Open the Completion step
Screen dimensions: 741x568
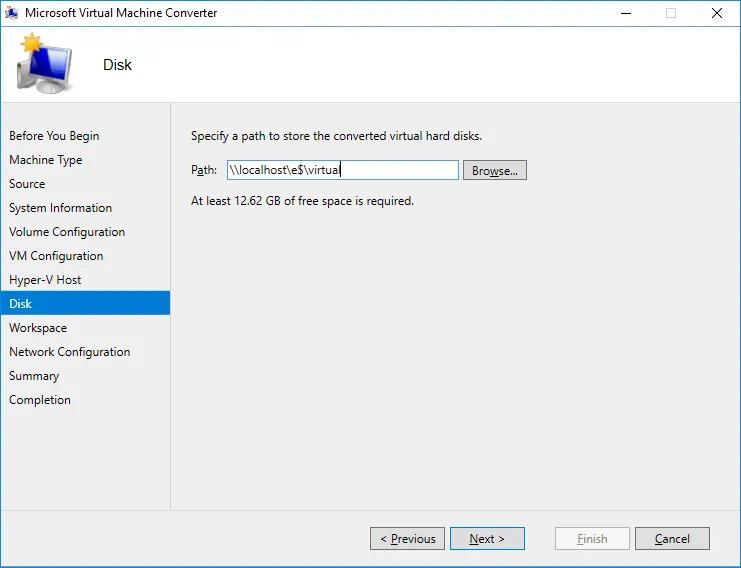point(40,400)
